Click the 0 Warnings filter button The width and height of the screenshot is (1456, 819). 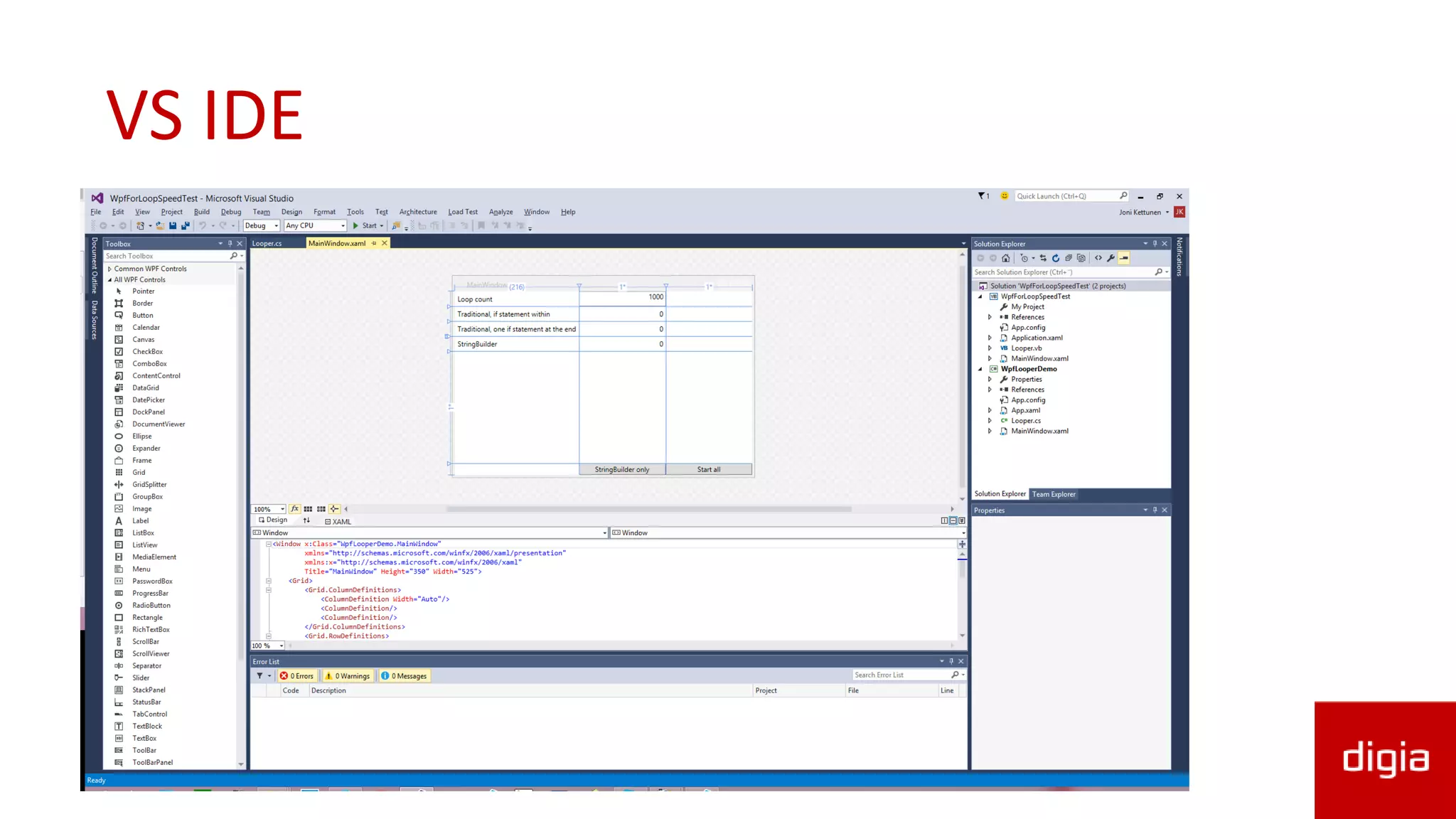(348, 676)
